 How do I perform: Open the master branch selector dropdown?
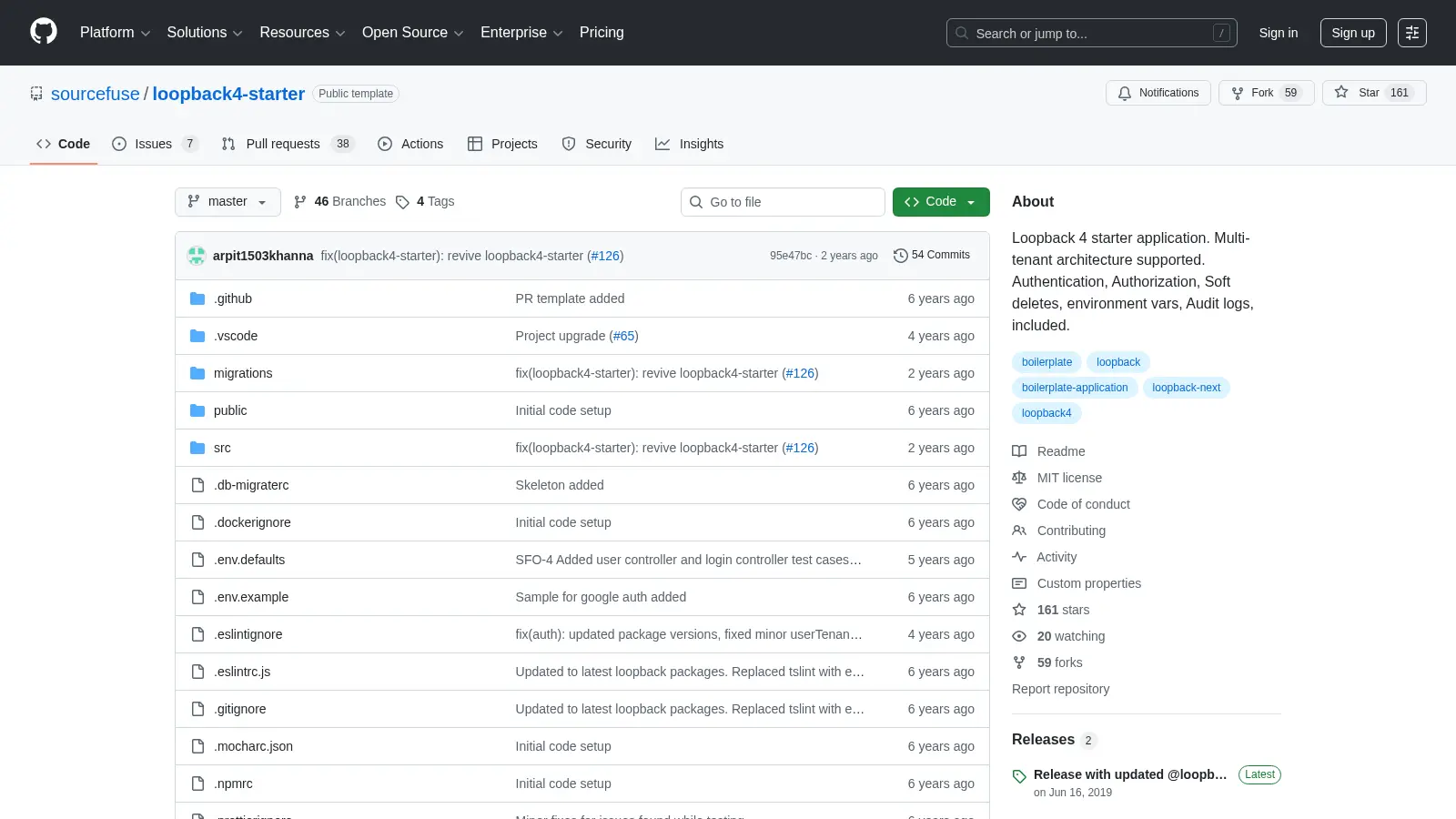(227, 202)
